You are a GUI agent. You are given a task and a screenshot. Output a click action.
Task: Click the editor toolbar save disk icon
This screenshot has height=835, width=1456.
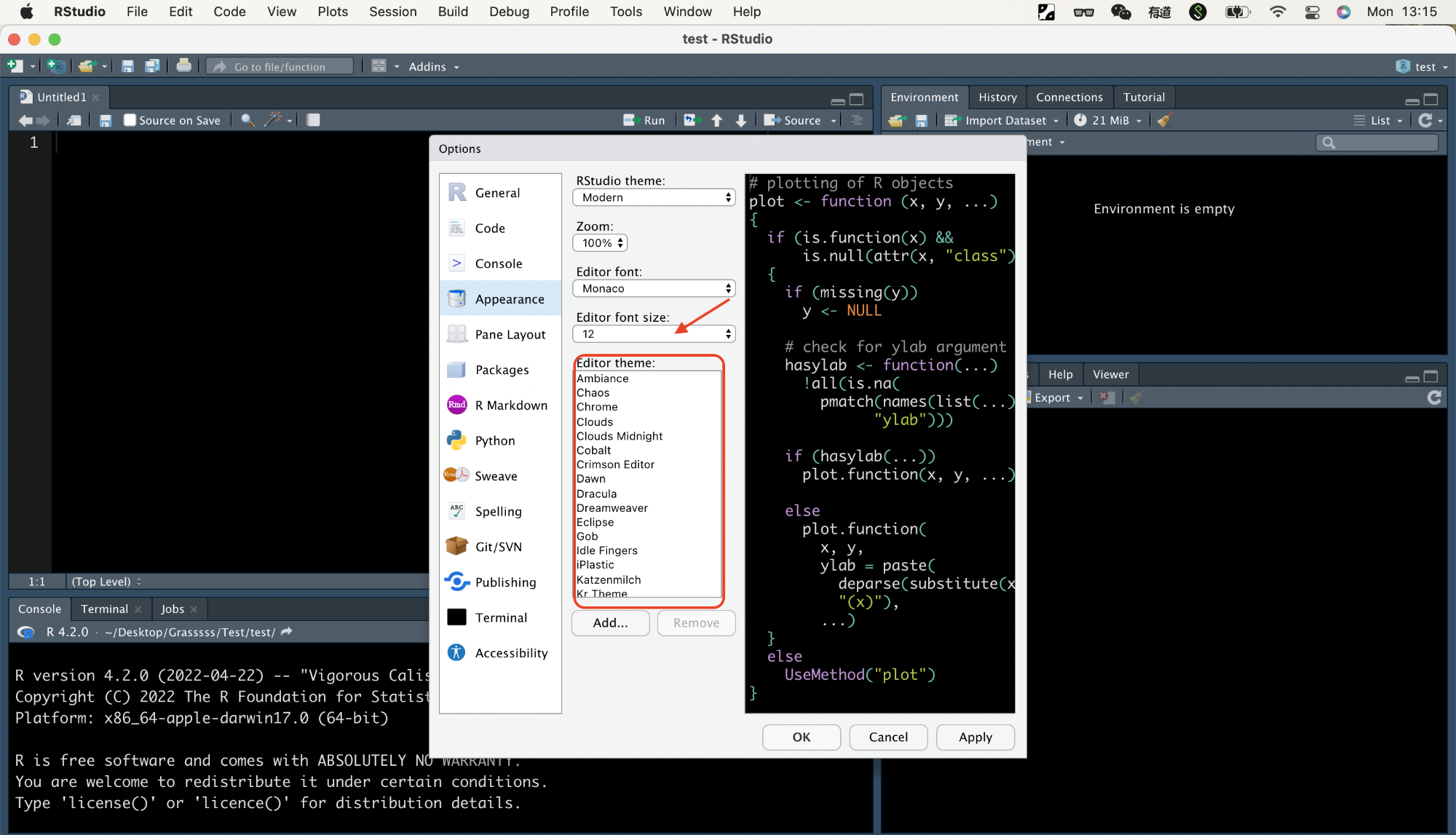point(106,121)
